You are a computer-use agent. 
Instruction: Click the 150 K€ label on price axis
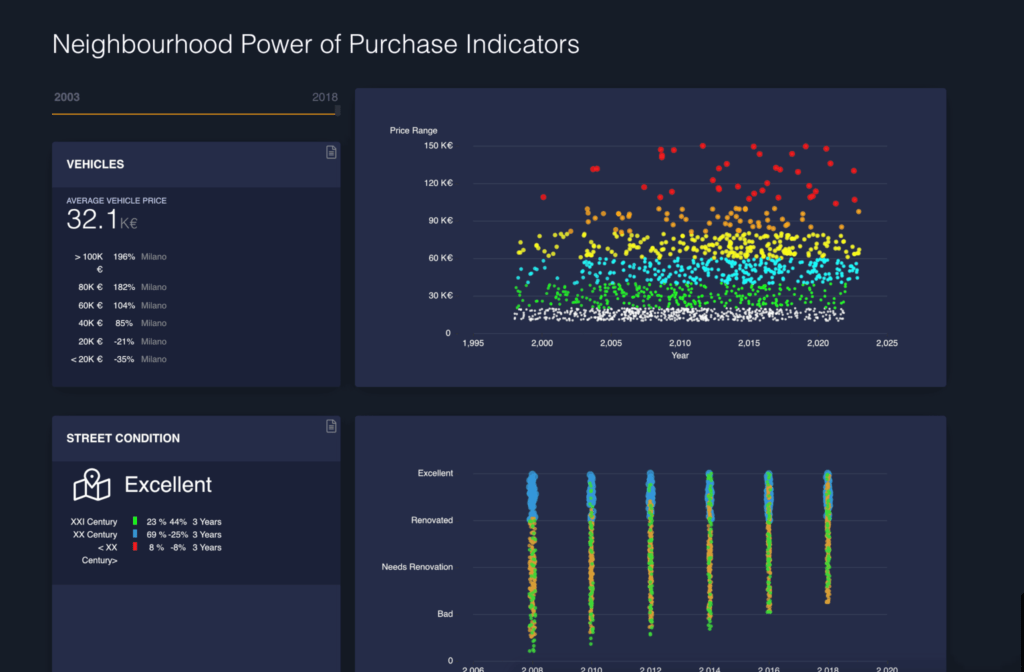point(438,146)
